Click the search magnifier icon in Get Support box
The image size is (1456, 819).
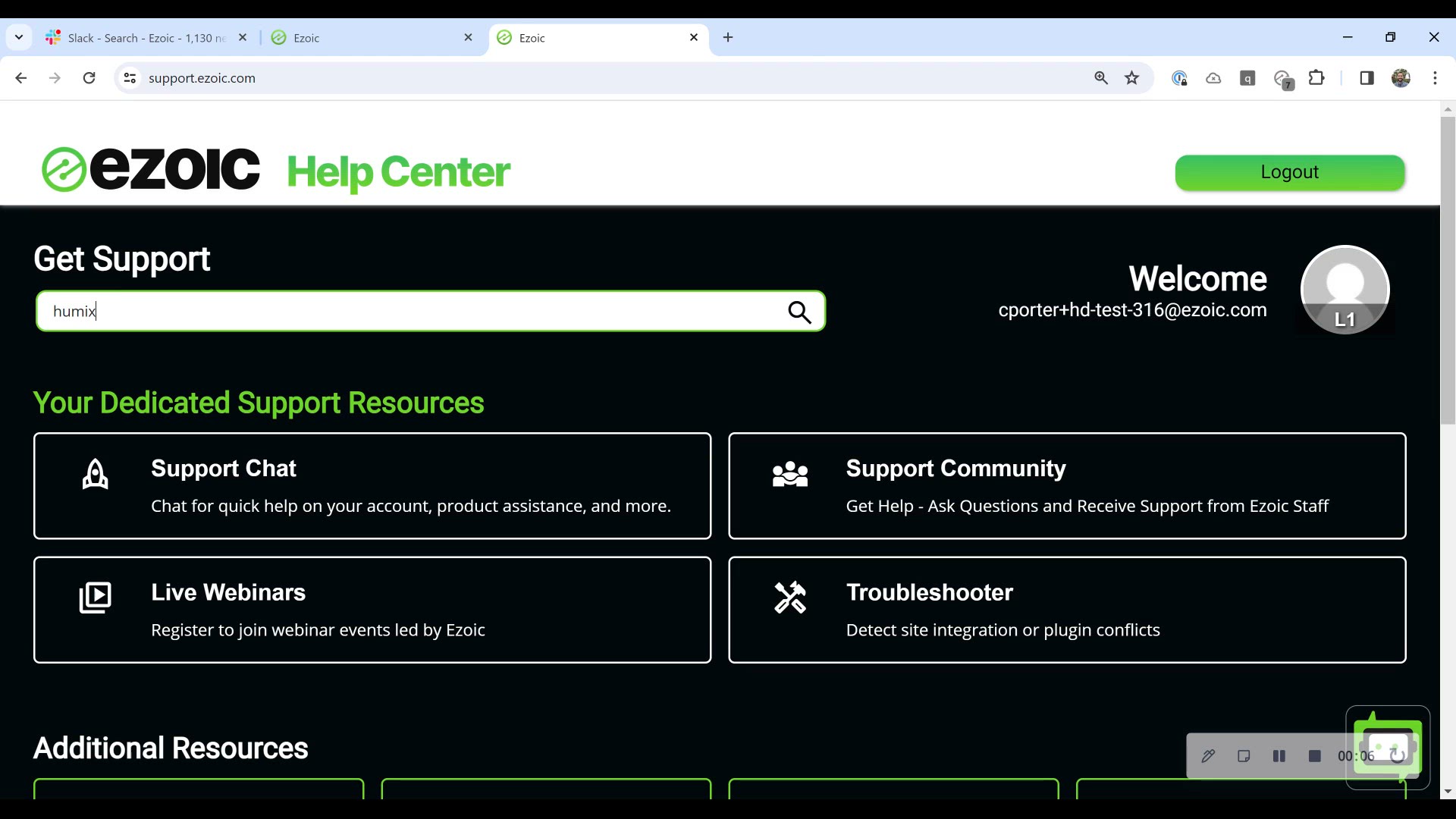[x=799, y=312]
